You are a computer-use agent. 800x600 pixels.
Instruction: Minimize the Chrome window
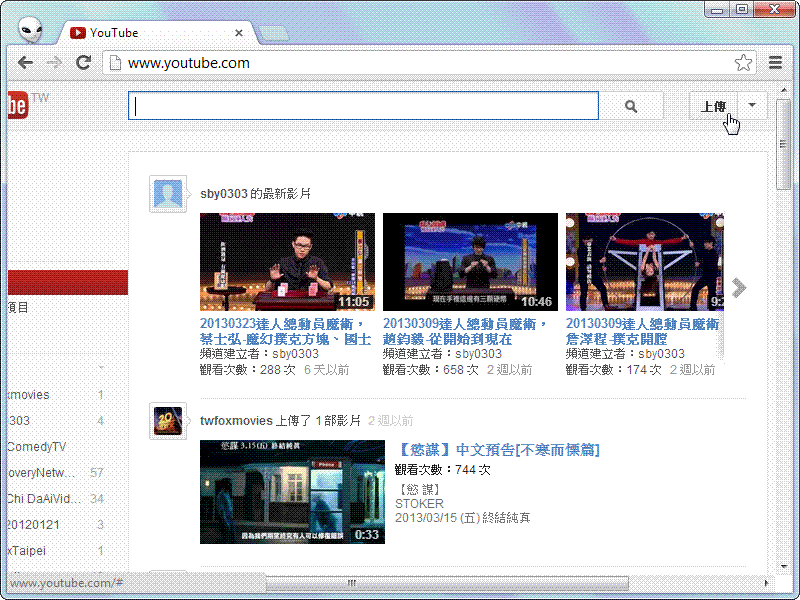pos(717,10)
